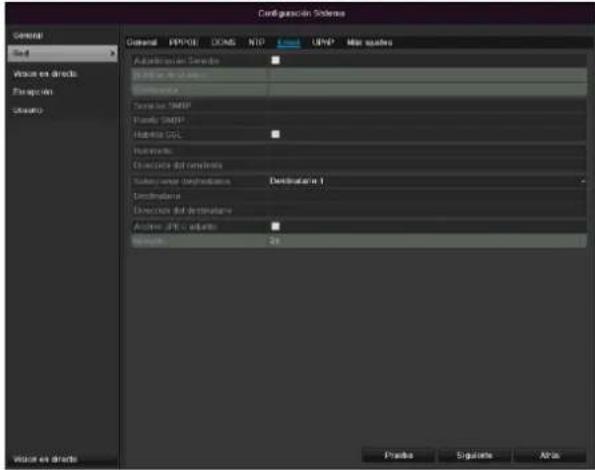This screenshot has height=470, width=595.
Task: Click the arrow on the Red sidebar item
Action: point(112,53)
